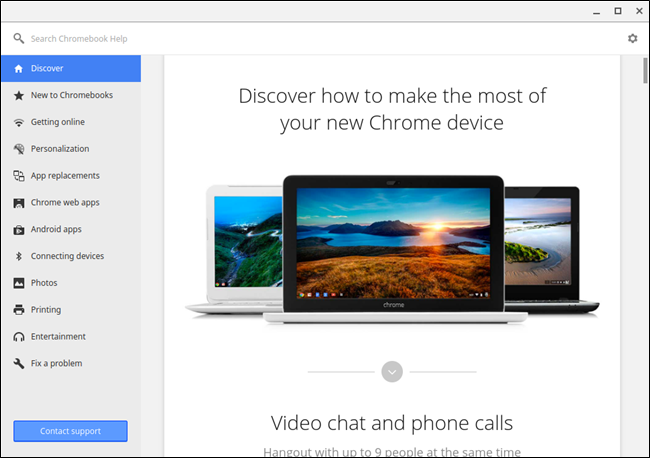Minimize the Chromebook Help window
Screen dimensions: 650x458
point(596,12)
